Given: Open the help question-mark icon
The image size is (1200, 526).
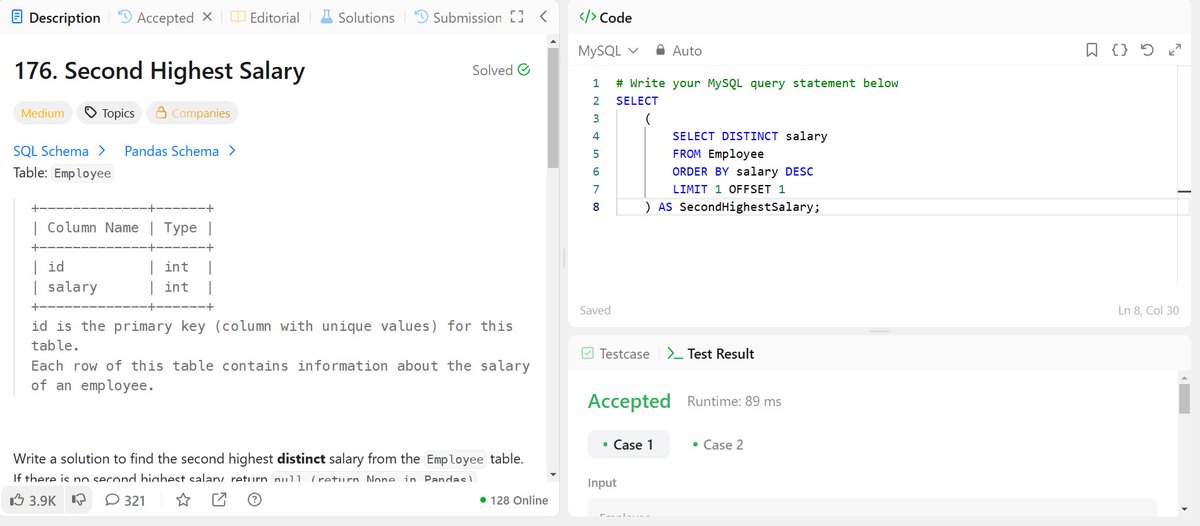Looking at the screenshot, I should point(255,500).
